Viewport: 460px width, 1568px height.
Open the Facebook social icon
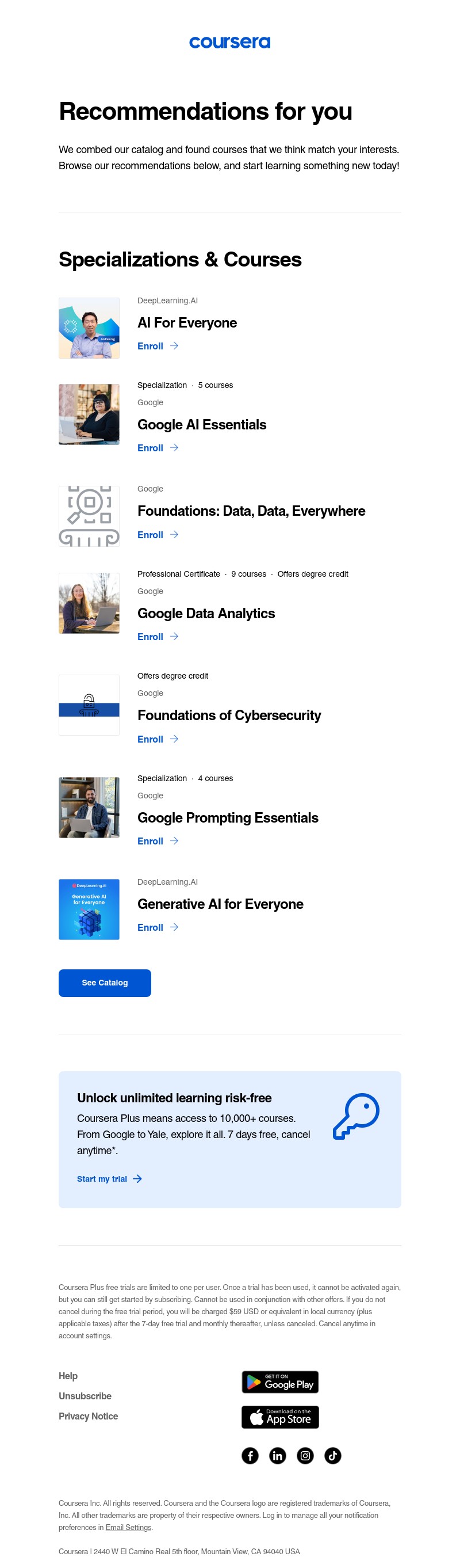click(x=250, y=1455)
